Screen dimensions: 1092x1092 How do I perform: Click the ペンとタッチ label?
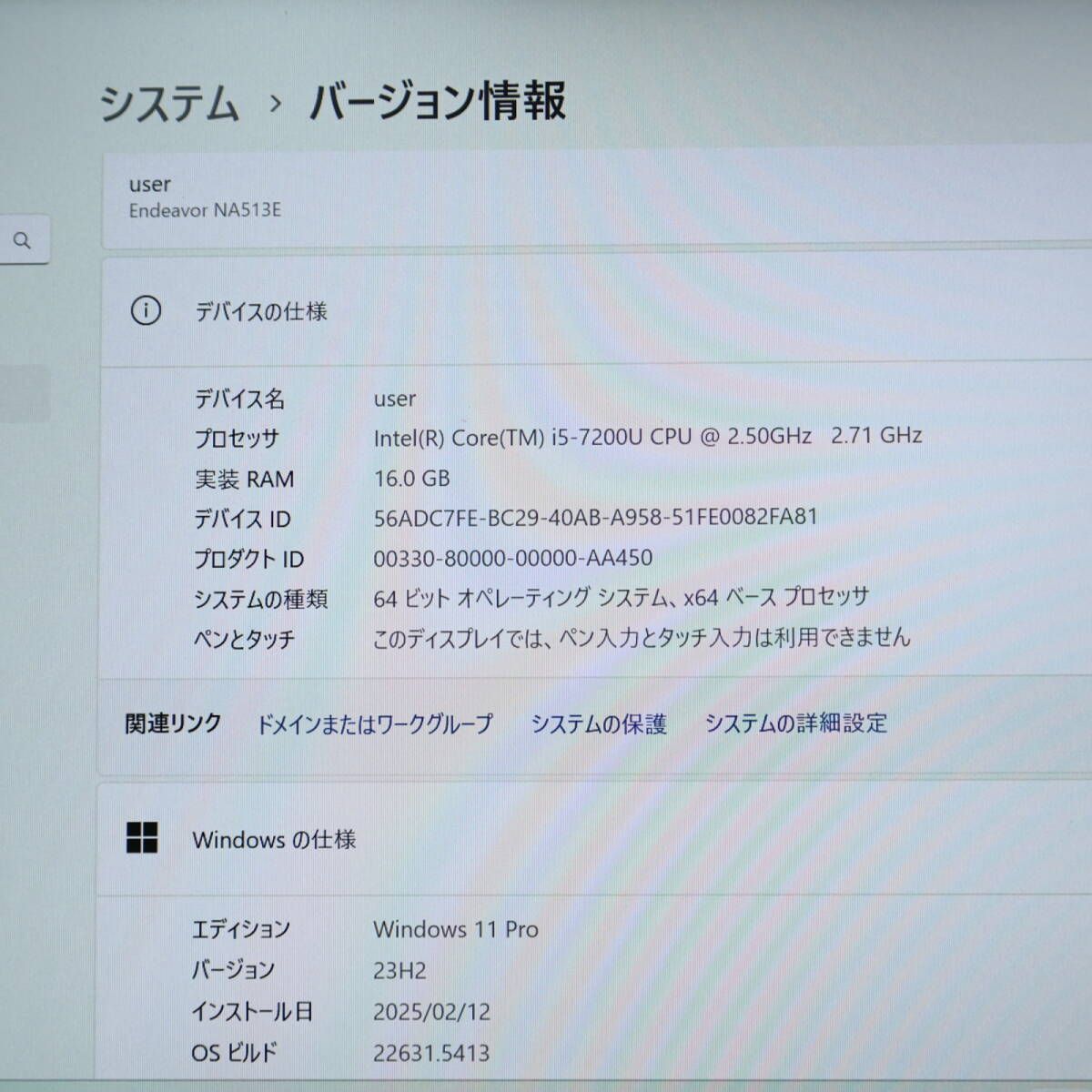[x=244, y=639]
